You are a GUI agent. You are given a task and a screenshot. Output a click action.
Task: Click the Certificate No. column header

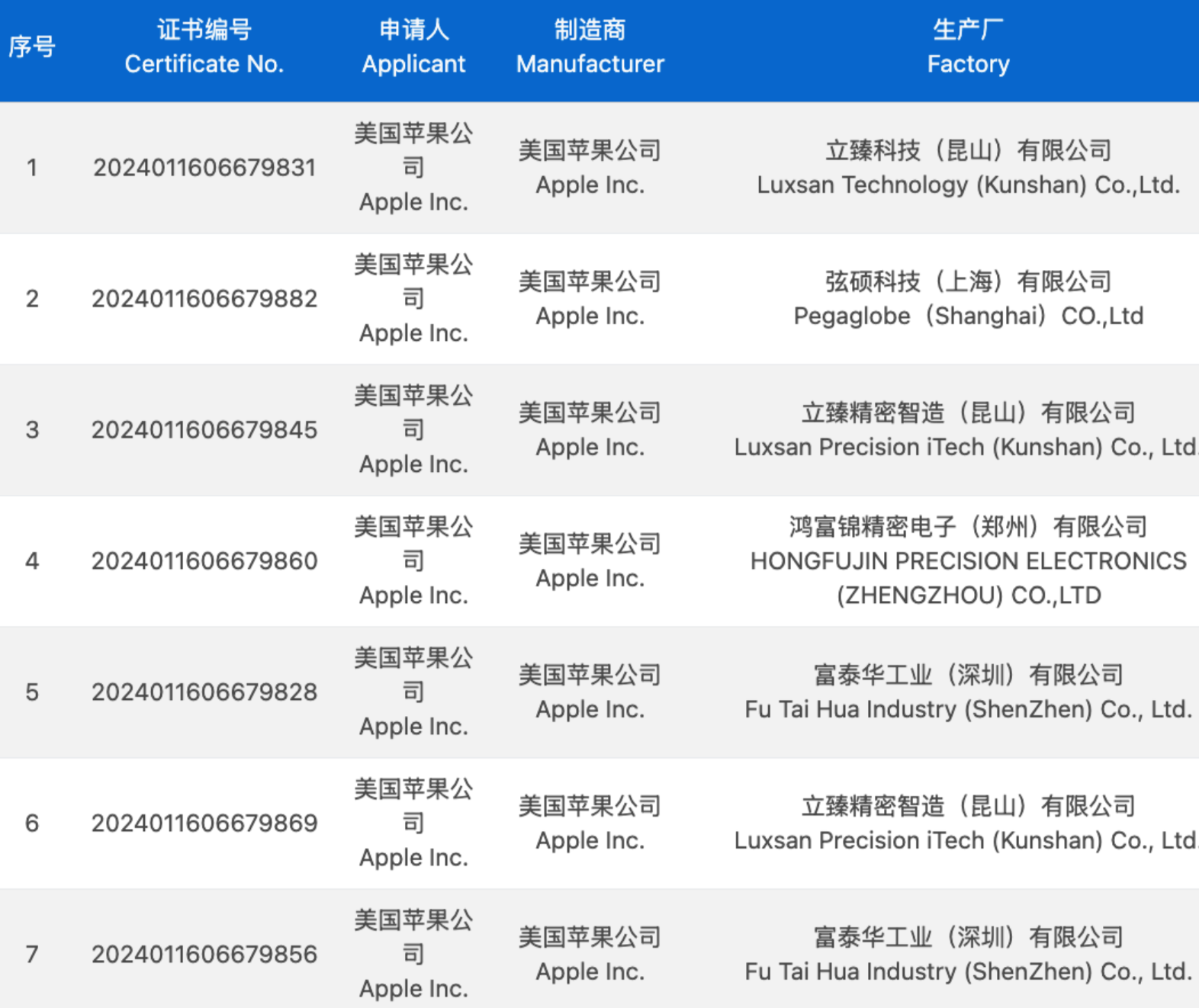[x=204, y=47]
